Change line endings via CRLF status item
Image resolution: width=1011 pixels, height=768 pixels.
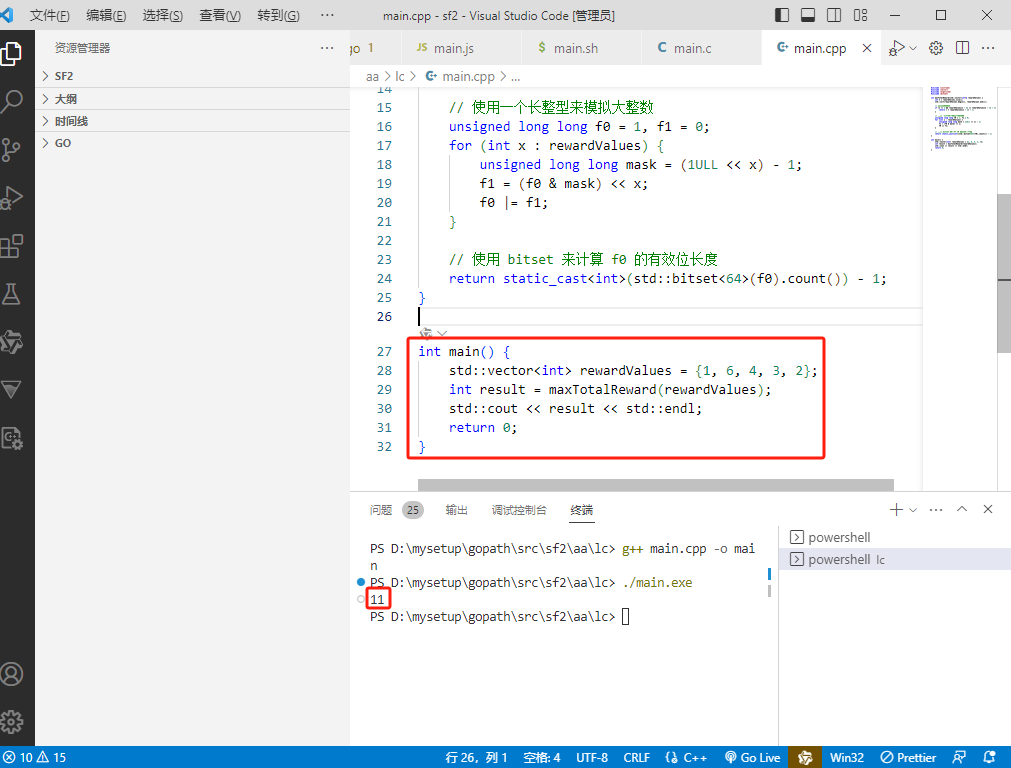click(x=636, y=757)
